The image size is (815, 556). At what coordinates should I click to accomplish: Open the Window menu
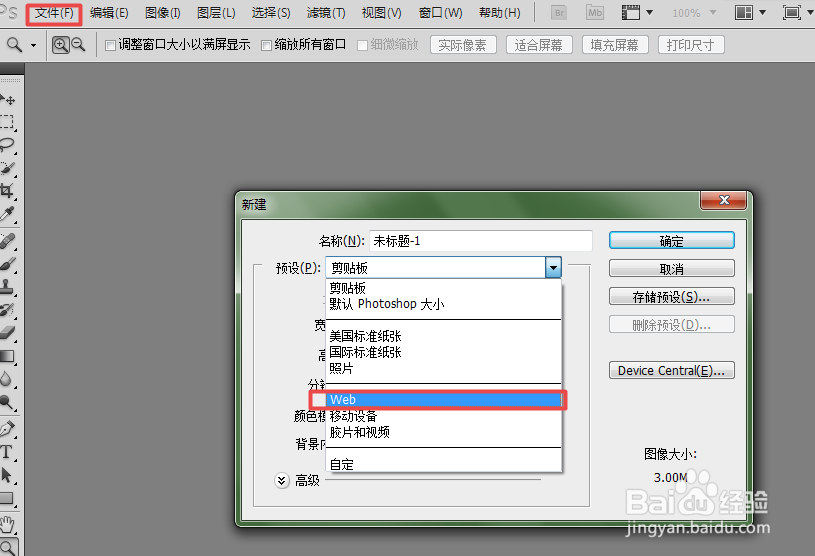[440, 13]
